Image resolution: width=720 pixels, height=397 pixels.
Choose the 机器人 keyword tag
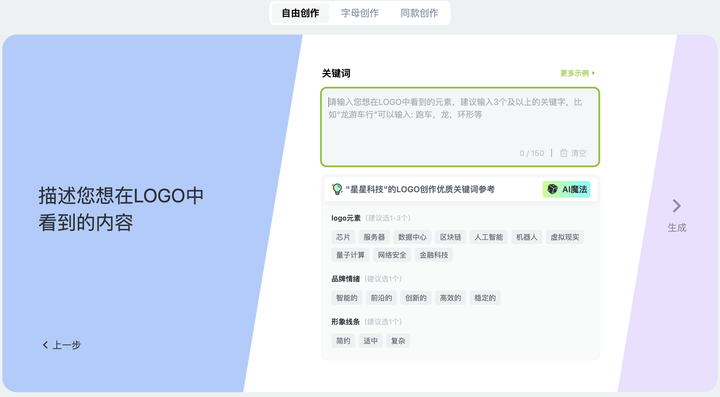coord(527,237)
